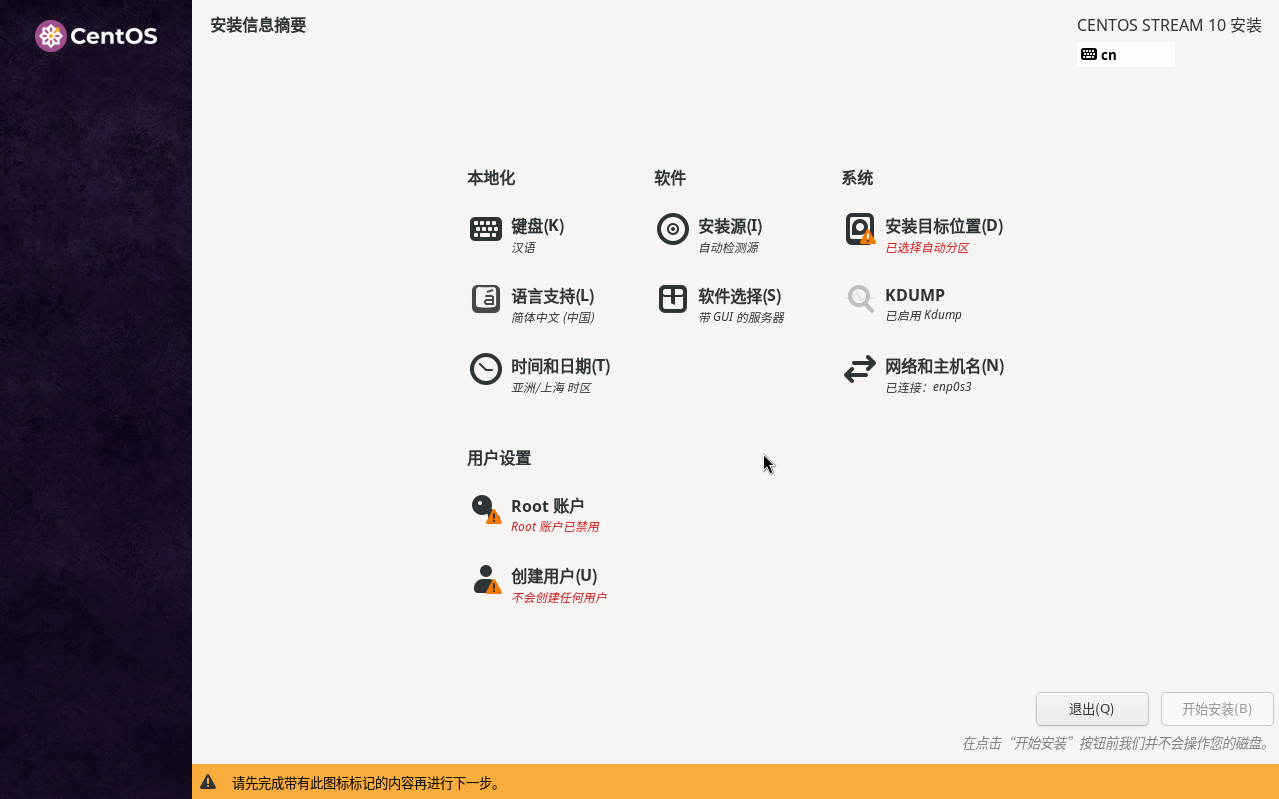Click the 软件 section heading
The image size is (1279, 799).
point(670,178)
